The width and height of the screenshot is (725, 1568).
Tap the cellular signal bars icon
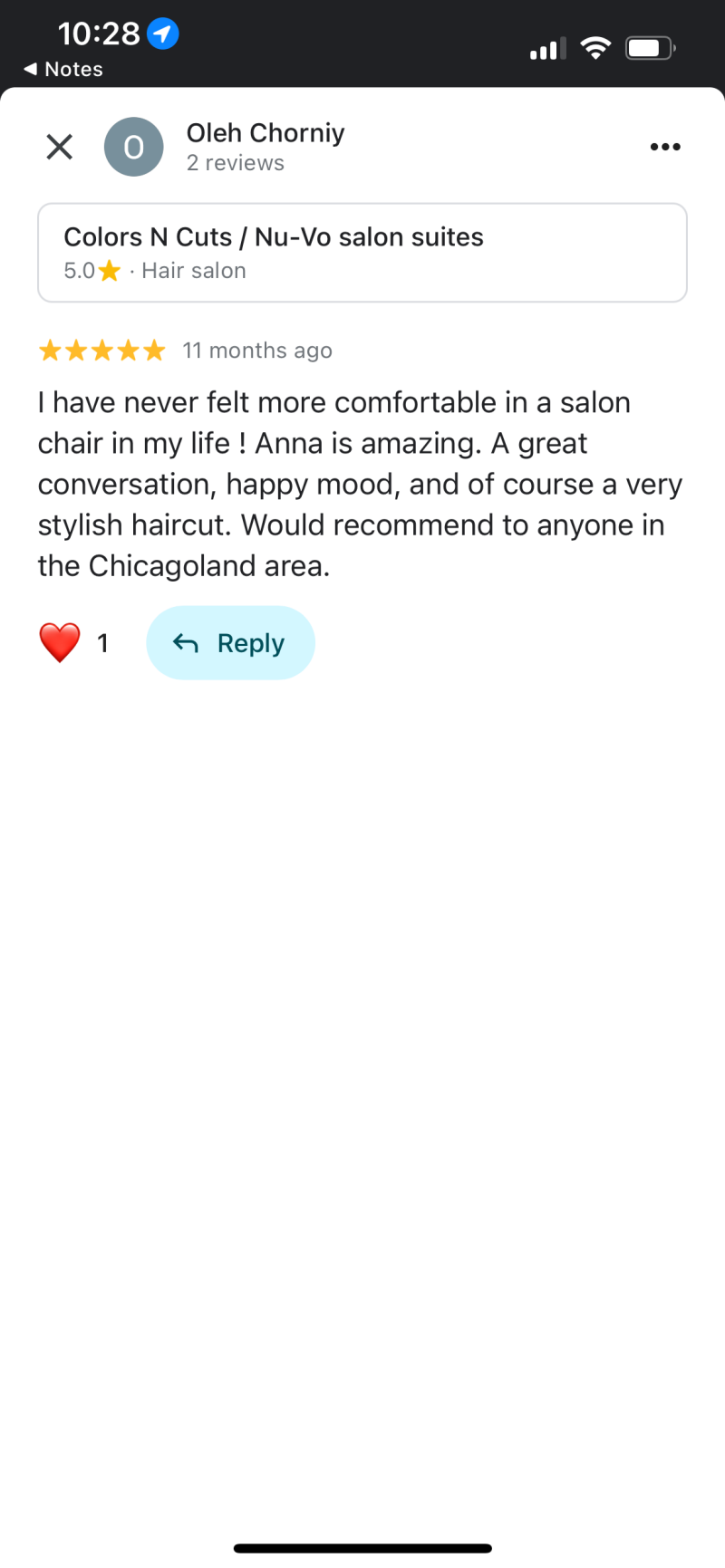[x=547, y=49]
